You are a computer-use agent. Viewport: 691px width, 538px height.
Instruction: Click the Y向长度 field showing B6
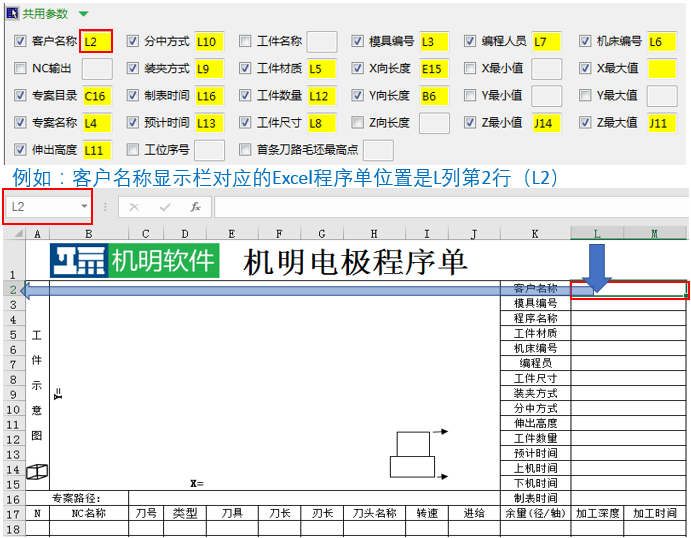[434, 96]
